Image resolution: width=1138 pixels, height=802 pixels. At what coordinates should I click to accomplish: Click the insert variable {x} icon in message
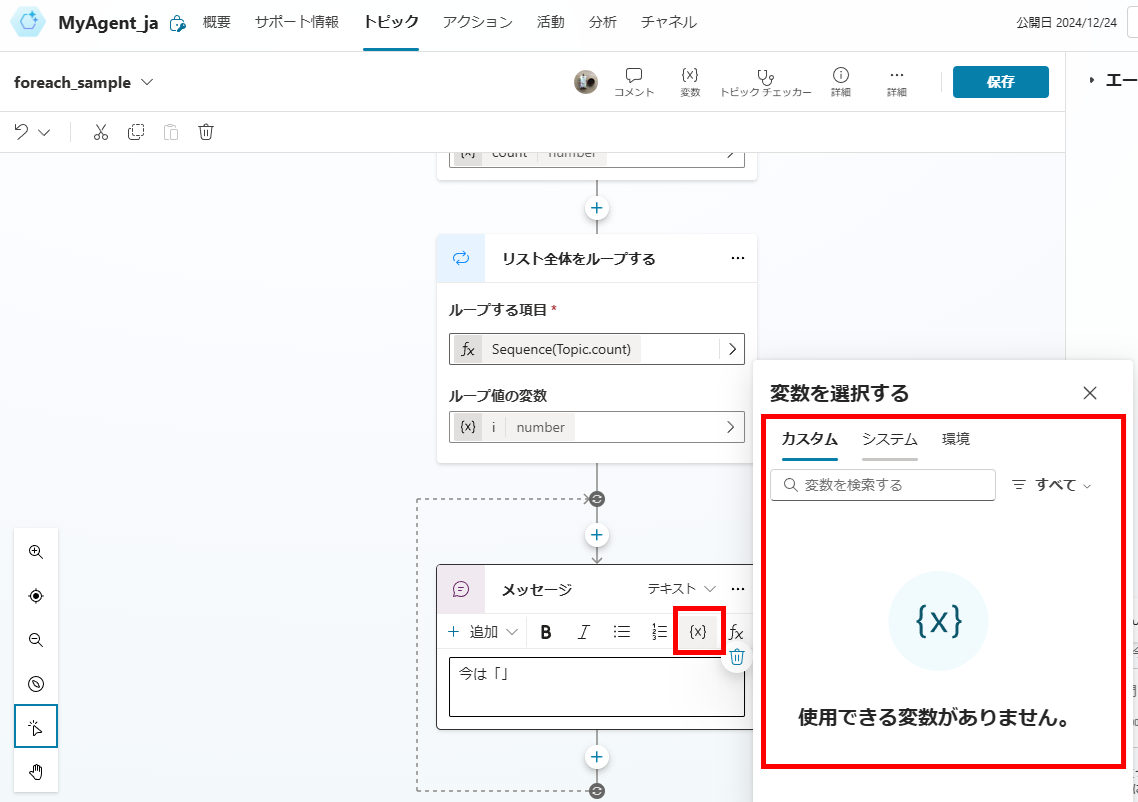[x=698, y=631]
